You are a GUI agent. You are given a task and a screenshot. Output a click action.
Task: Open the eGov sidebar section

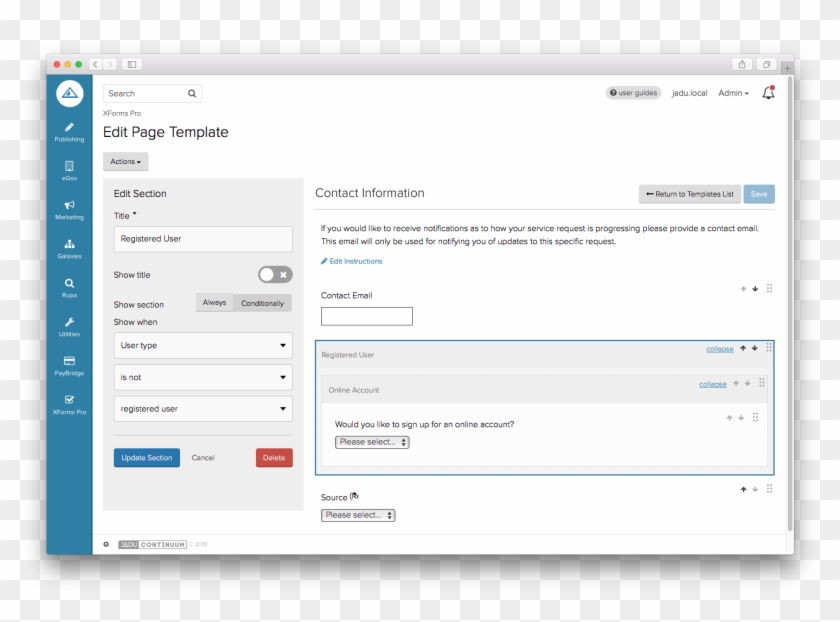point(69,170)
